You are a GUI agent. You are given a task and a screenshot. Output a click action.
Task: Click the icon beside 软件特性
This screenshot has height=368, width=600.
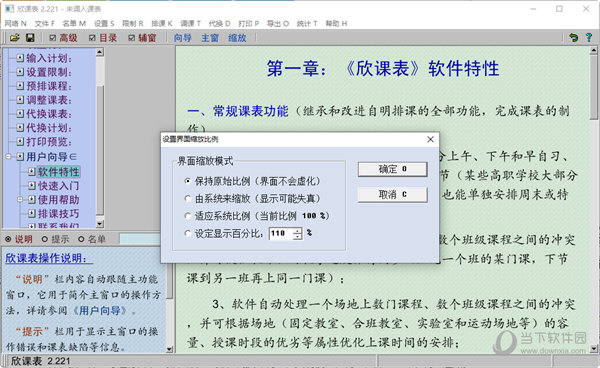(32, 172)
